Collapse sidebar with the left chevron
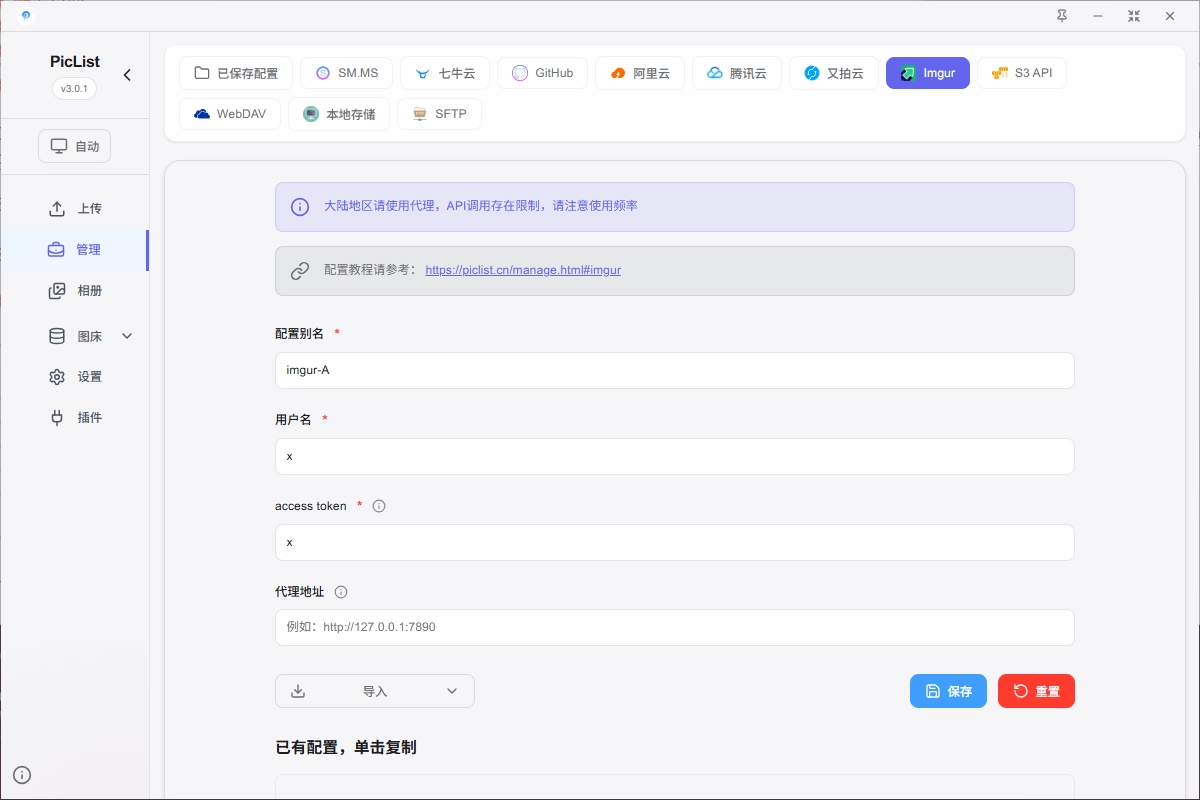Screen dimensions: 1200x800 127,75
